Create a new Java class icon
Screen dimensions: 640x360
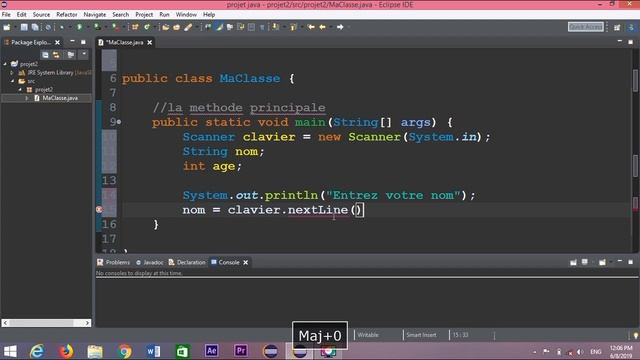click(147, 27)
